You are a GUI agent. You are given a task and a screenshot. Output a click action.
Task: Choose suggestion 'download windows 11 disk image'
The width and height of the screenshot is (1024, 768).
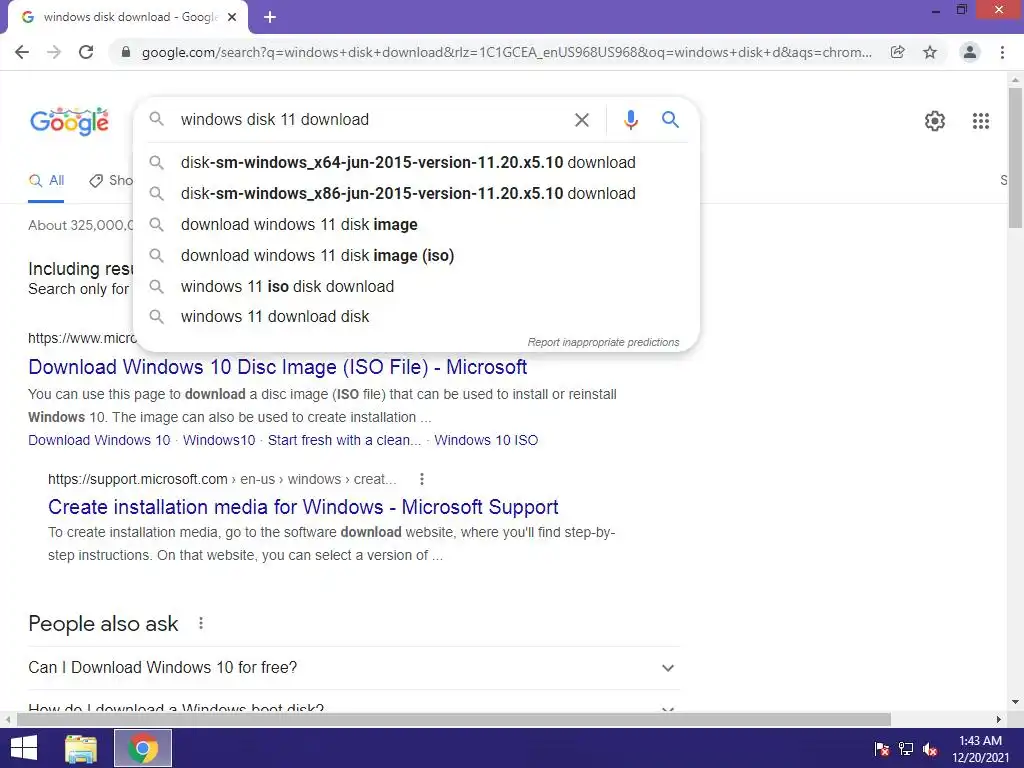(416, 225)
